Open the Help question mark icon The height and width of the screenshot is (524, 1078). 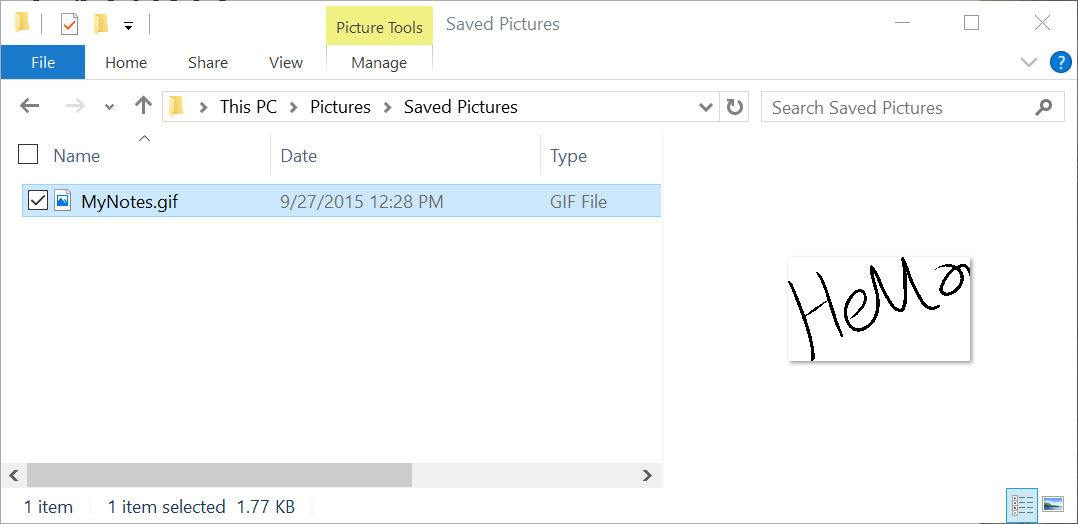coord(1061,63)
